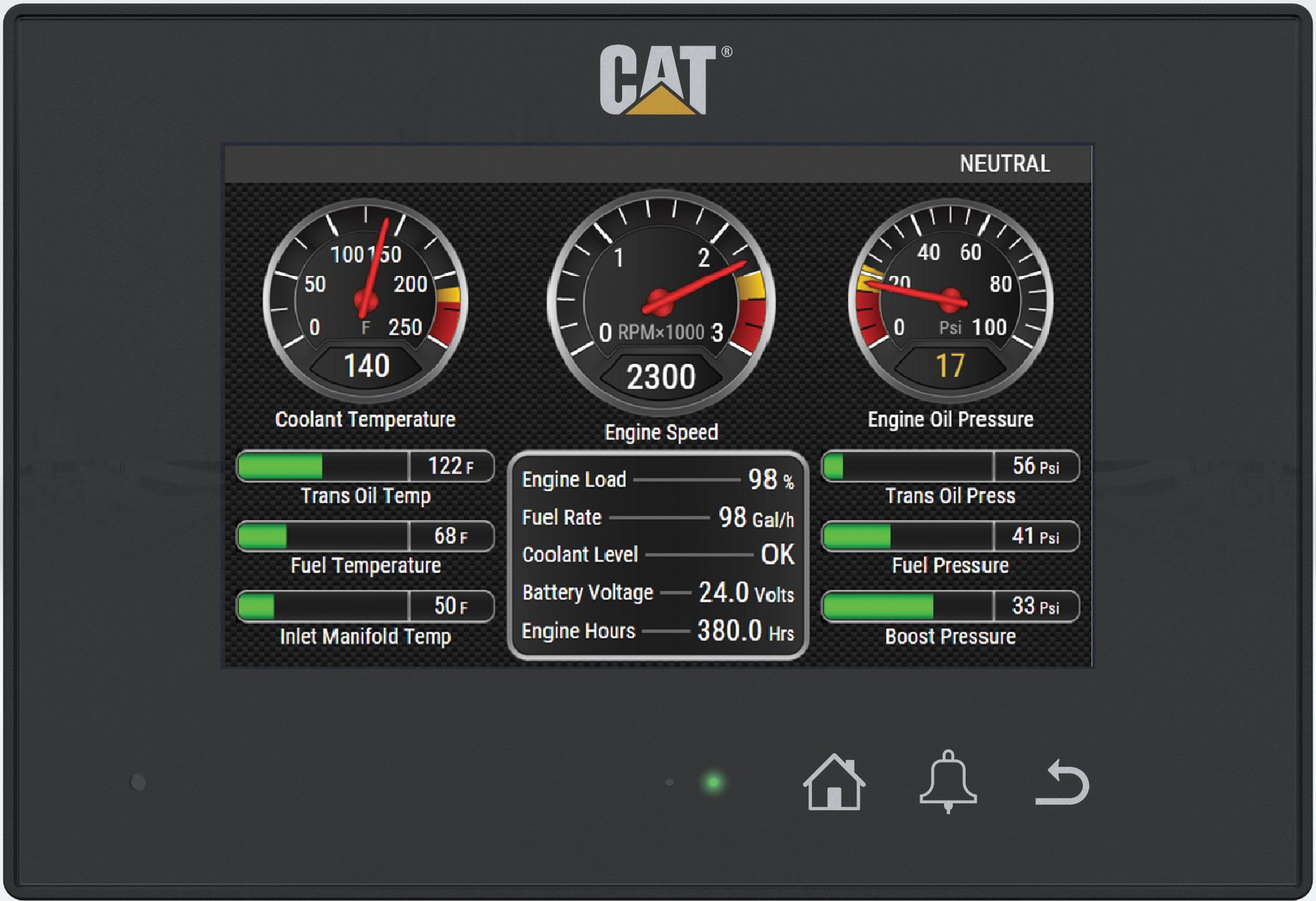
Task: Select the Trans Oil Temp bar
Action: pos(365,467)
